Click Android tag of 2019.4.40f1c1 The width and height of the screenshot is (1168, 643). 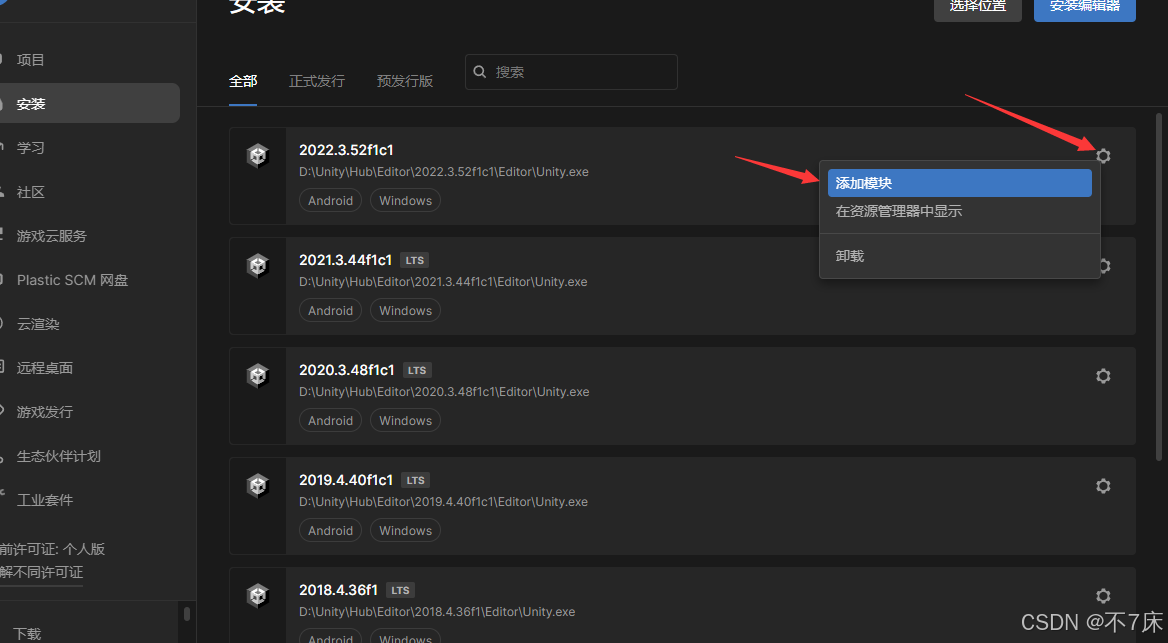pyautogui.click(x=331, y=530)
